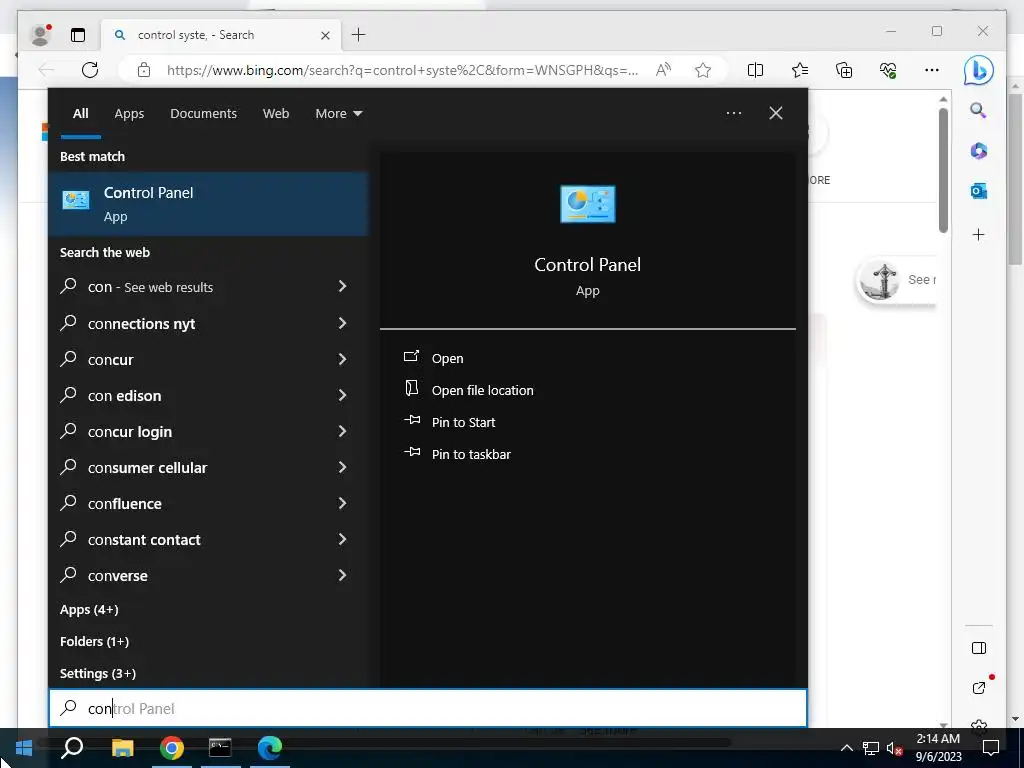Click the Bing page vertical scrollbar
Image resolution: width=1024 pixels, height=768 pixels.
[943, 170]
